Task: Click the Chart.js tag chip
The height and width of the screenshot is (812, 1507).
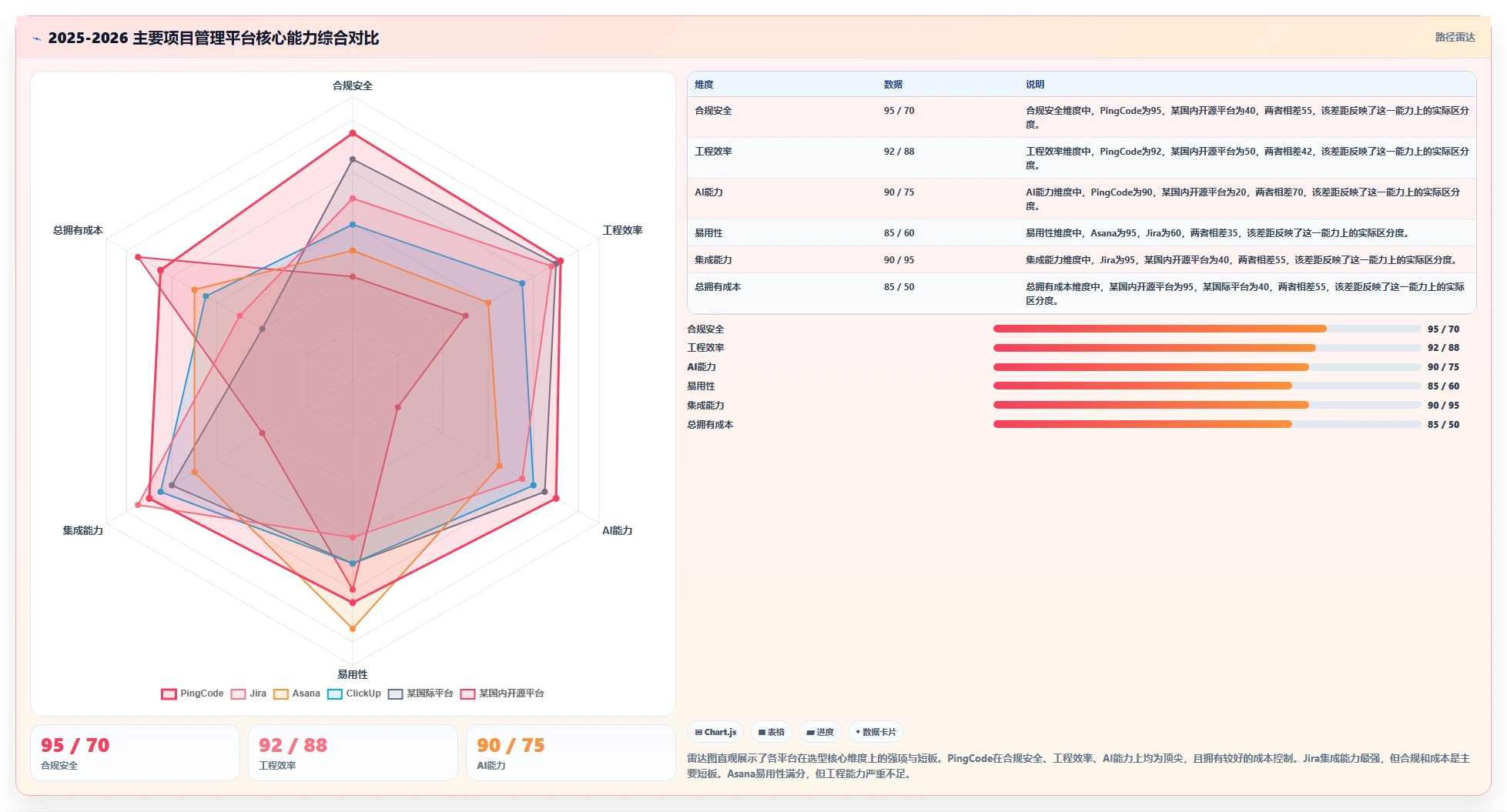Action: pyautogui.click(x=715, y=732)
